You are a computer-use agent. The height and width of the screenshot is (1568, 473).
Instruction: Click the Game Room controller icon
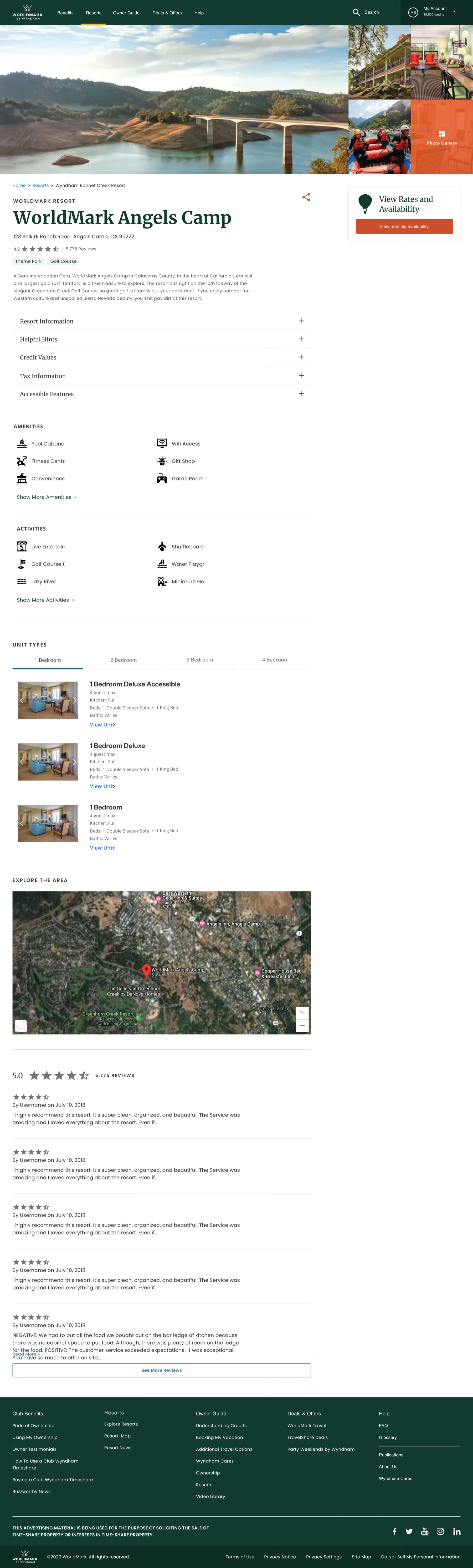[x=162, y=479]
